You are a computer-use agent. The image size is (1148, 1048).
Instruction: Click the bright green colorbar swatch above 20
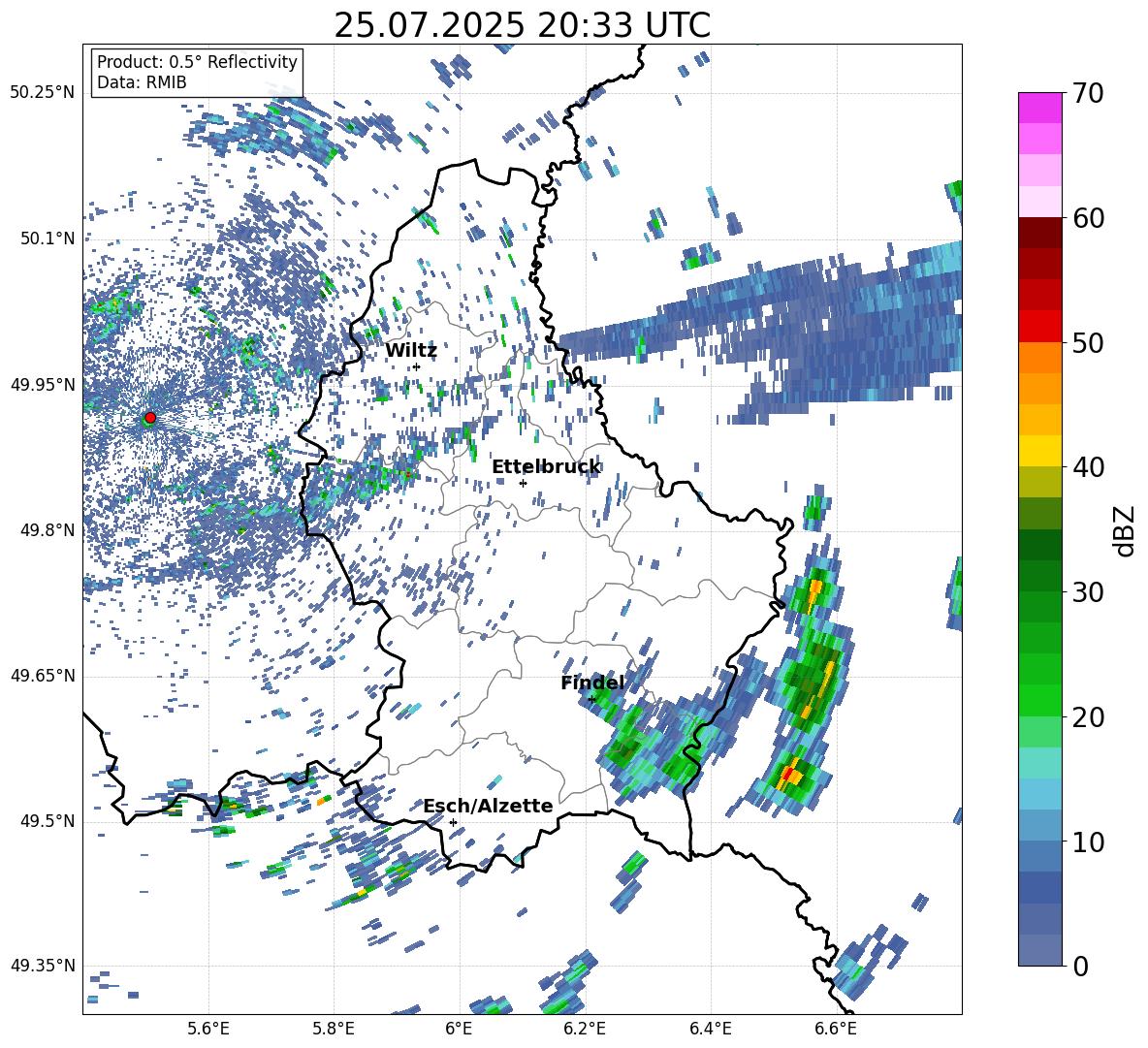point(1039,700)
